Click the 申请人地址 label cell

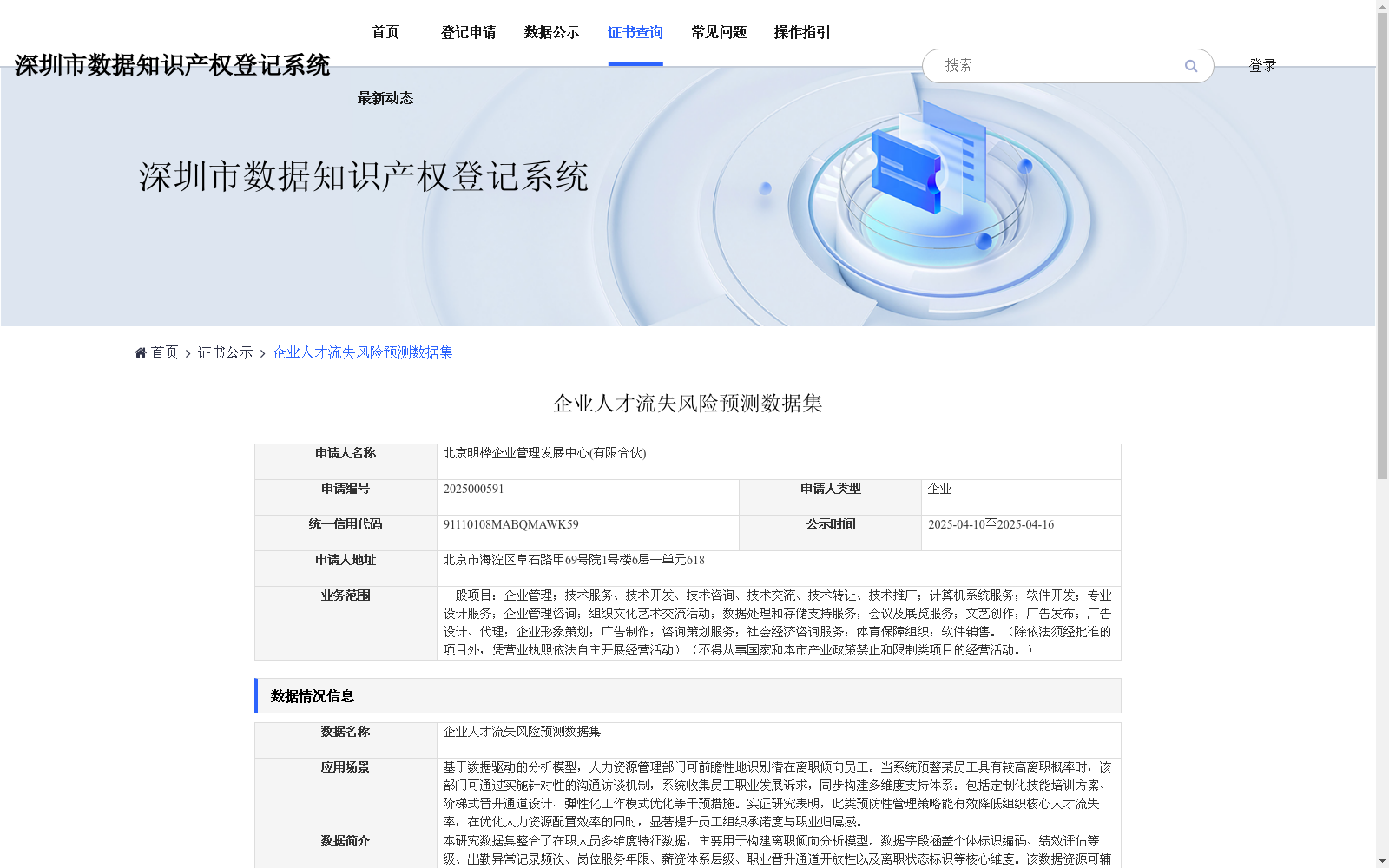point(346,569)
